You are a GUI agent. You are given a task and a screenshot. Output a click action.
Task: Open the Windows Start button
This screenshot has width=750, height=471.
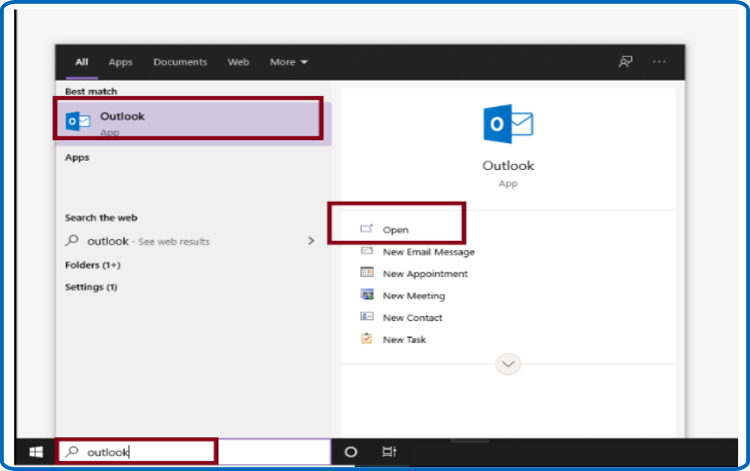[36, 452]
